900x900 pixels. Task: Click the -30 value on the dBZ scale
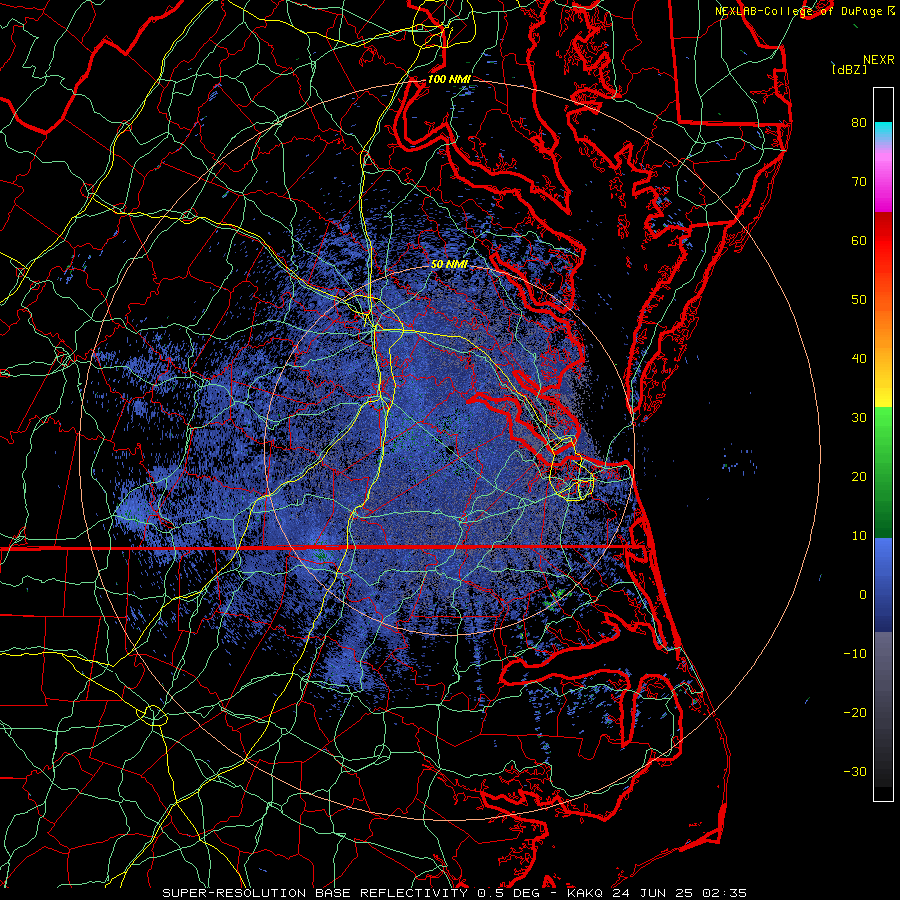pos(855,771)
